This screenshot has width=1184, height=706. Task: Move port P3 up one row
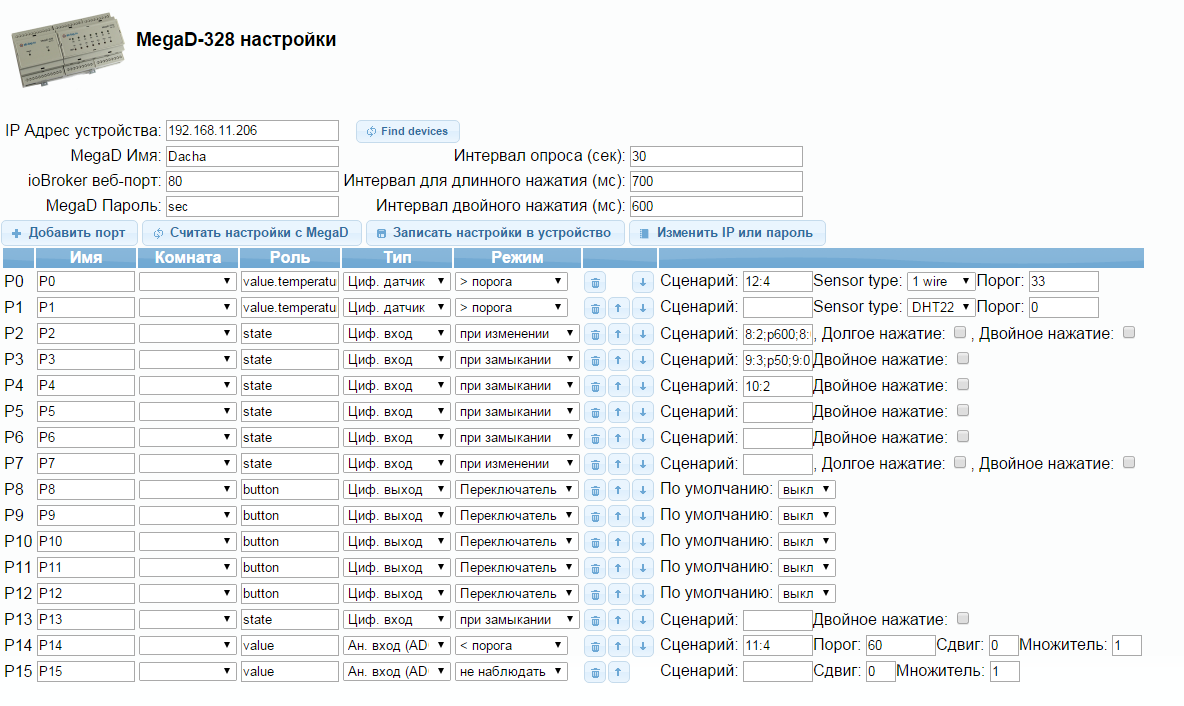click(x=618, y=360)
